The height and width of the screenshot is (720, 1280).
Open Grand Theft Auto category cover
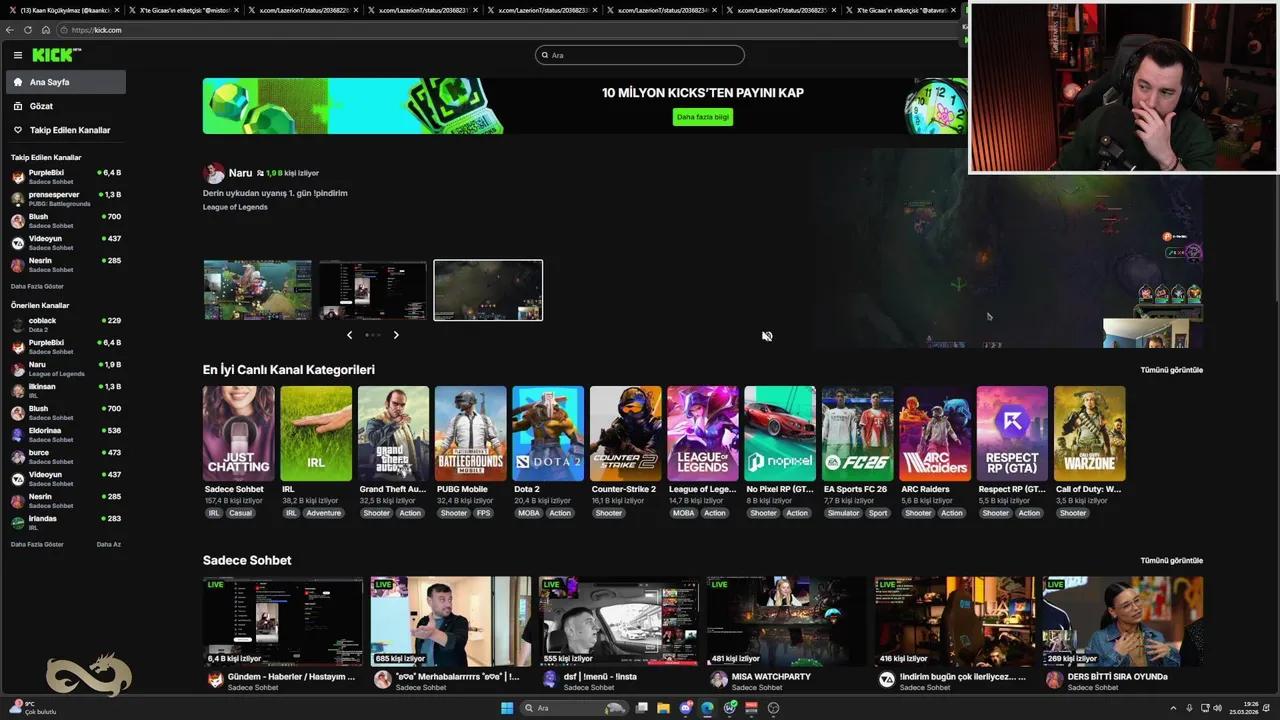(x=394, y=433)
